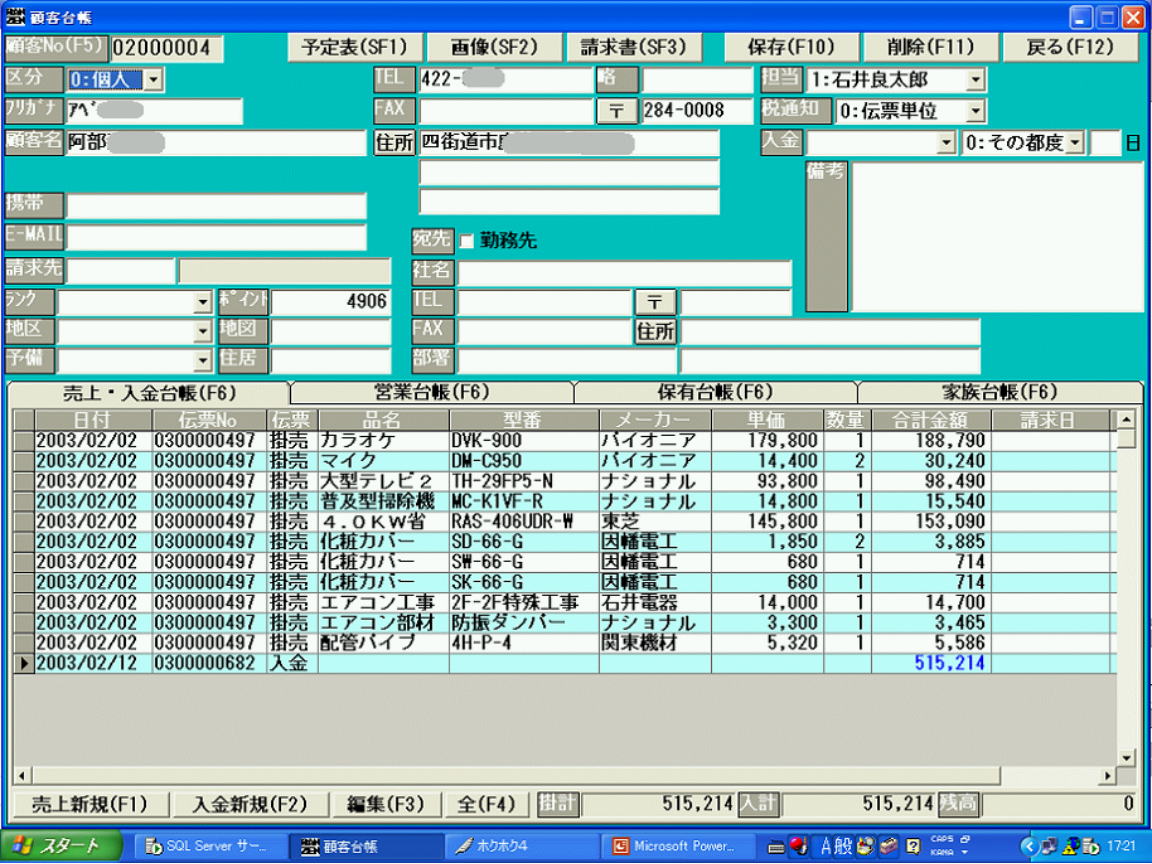Viewport: 1152px width, 864px height.
Task: Click the grid's vertical scrollbar down arrow
Action: tap(1126, 757)
